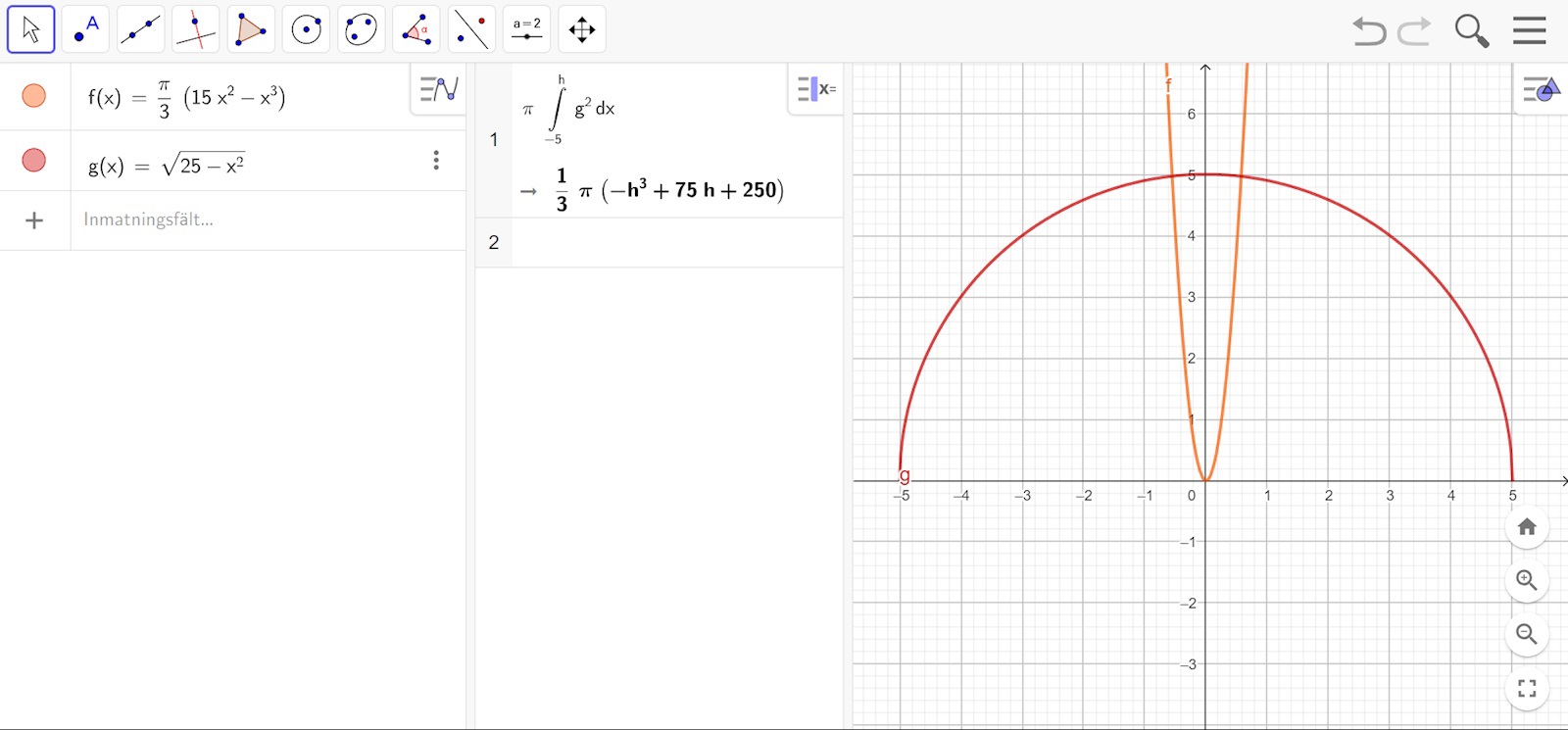Expand the CAS view style bar
This screenshot has width=1568, height=730.
(x=815, y=90)
